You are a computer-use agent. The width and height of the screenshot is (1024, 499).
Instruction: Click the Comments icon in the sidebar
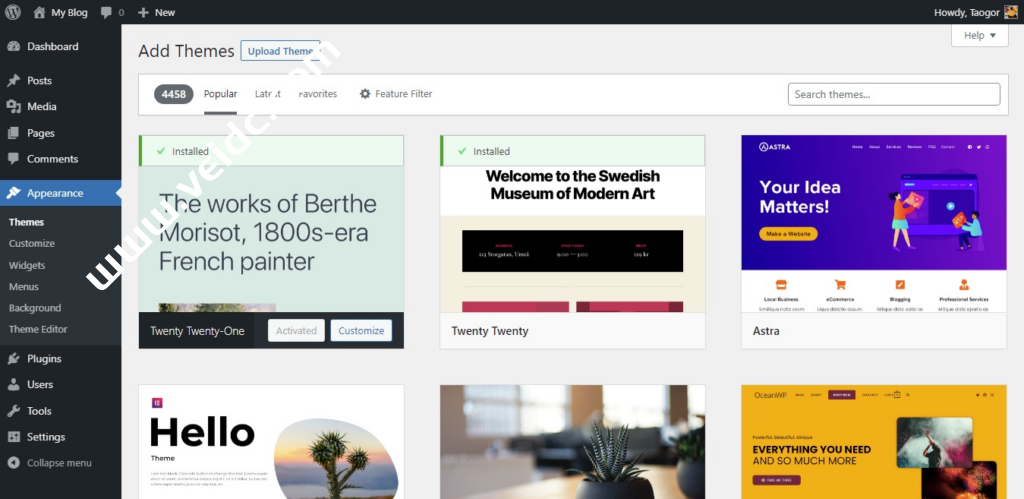14,159
